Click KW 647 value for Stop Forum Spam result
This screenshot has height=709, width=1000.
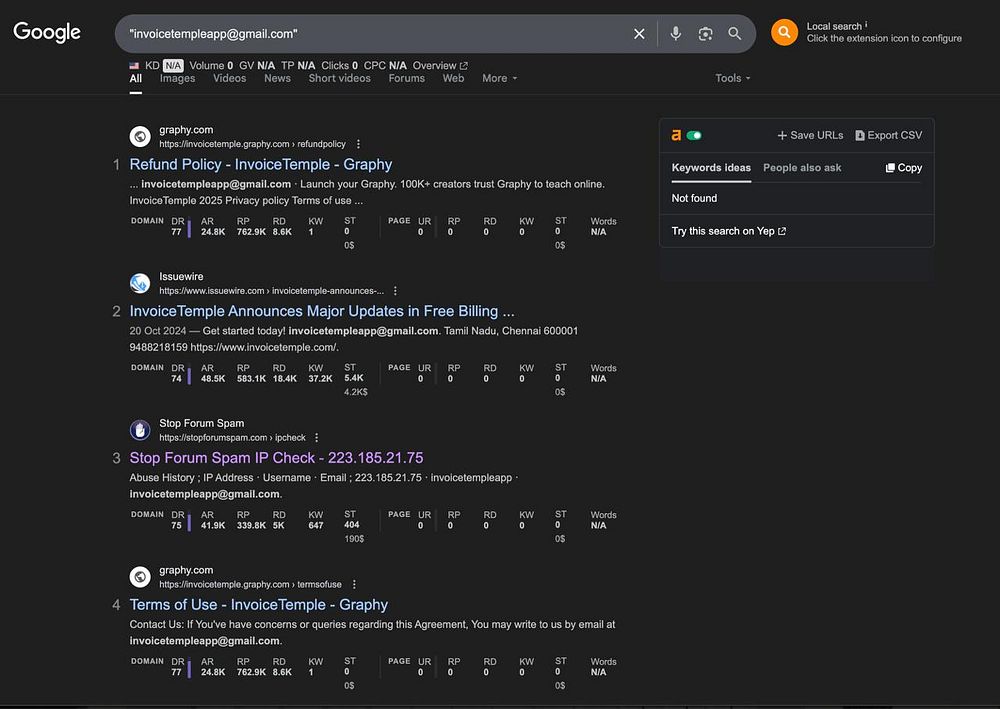click(x=316, y=525)
